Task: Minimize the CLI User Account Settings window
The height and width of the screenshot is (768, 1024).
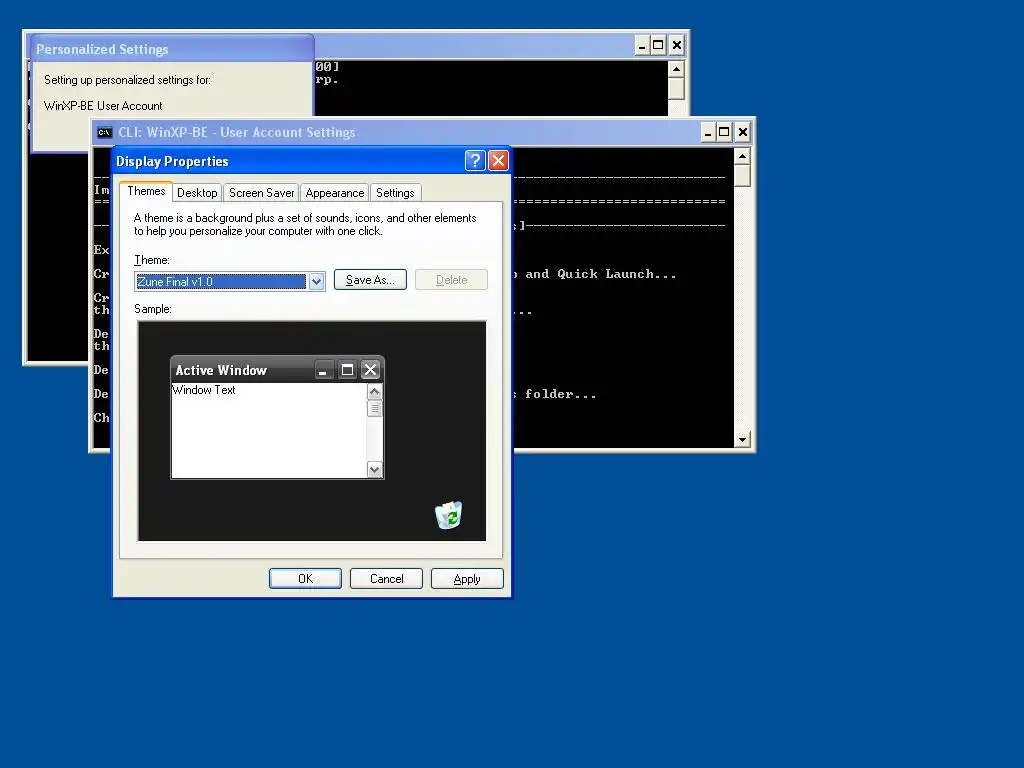Action: pos(708,133)
